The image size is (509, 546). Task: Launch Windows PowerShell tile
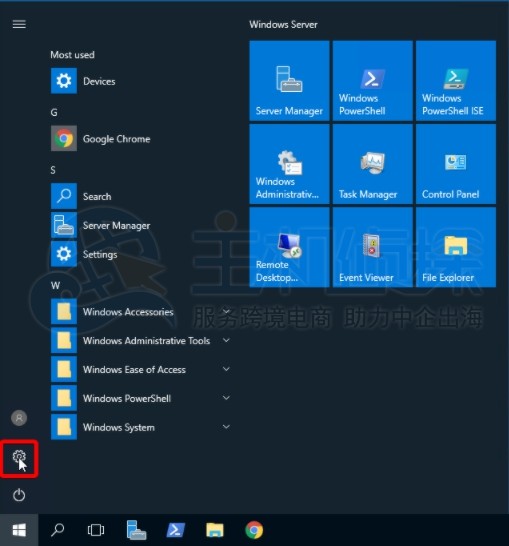pos(373,81)
